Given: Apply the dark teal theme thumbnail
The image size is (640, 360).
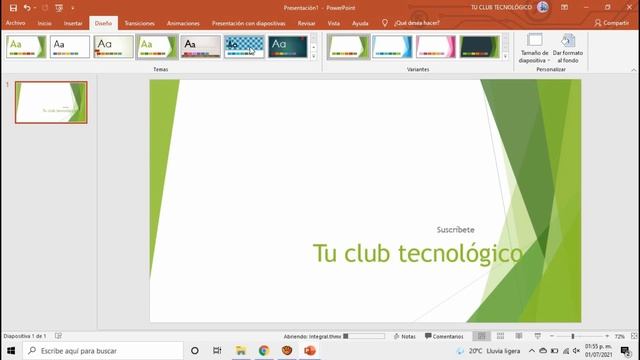Looking at the screenshot, I should tap(288, 47).
